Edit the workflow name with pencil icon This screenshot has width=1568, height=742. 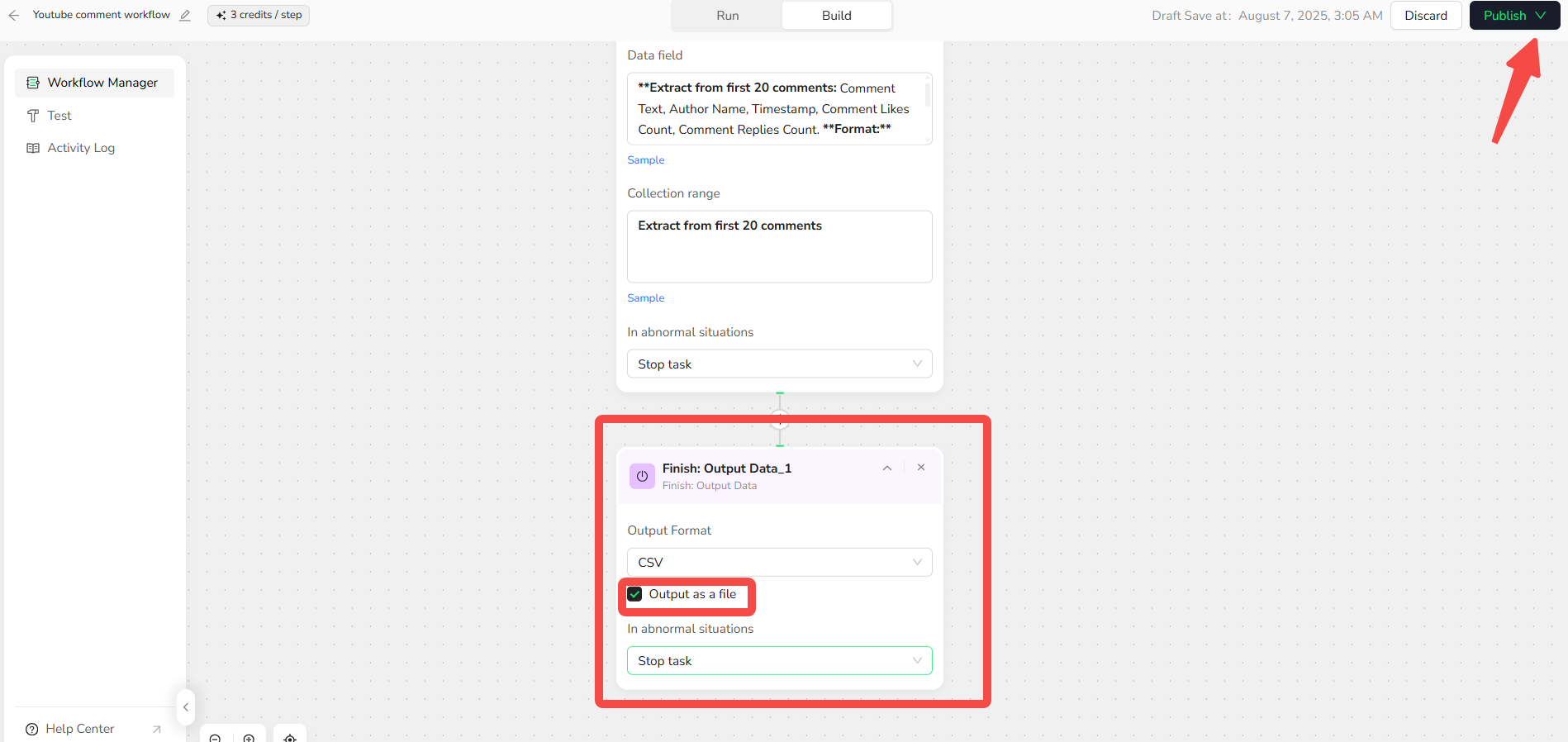click(x=185, y=15)
